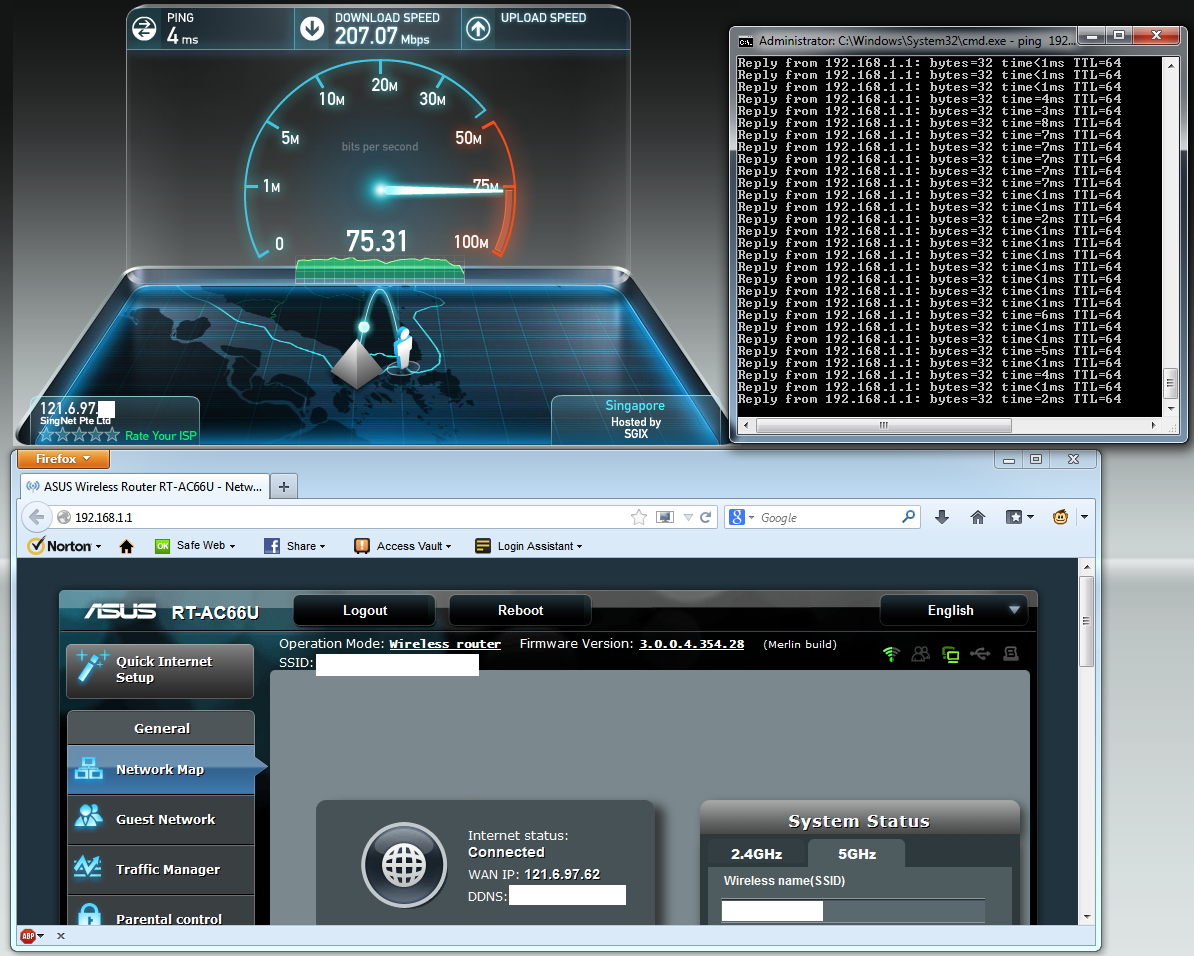Open the address bar history dropdown arrow

[688, 517]
